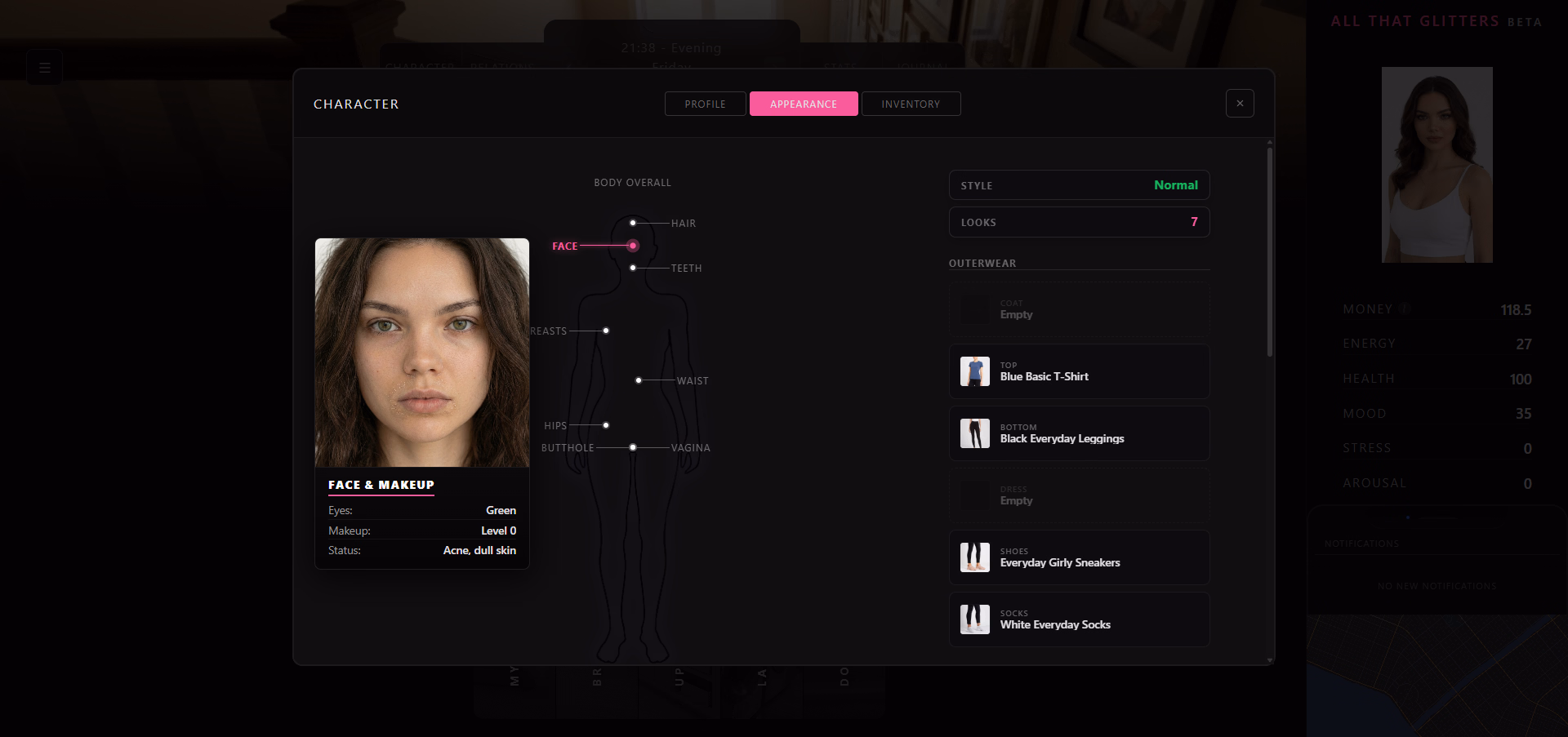
Task: Select the Teeth body point
Action: coord(633,268)
